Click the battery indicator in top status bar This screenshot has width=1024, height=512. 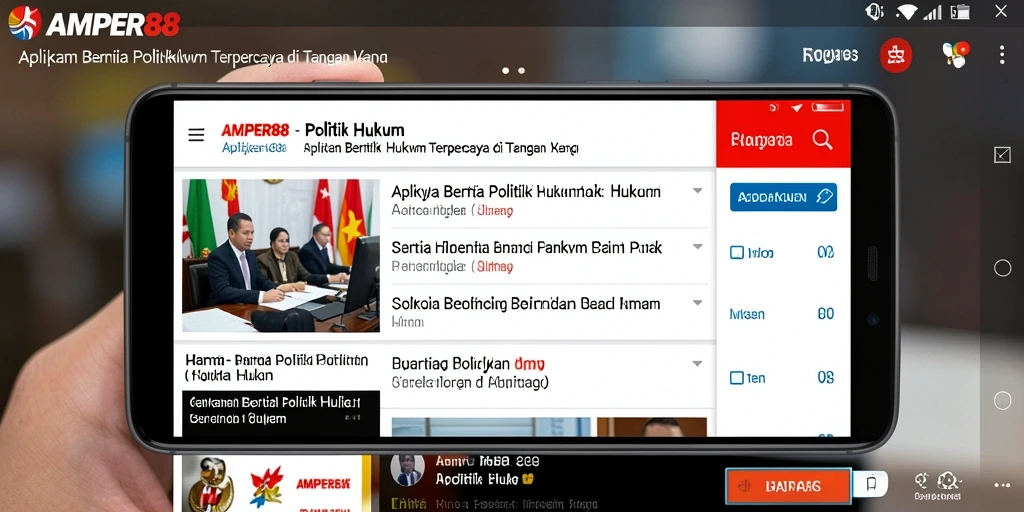[961, 12]
